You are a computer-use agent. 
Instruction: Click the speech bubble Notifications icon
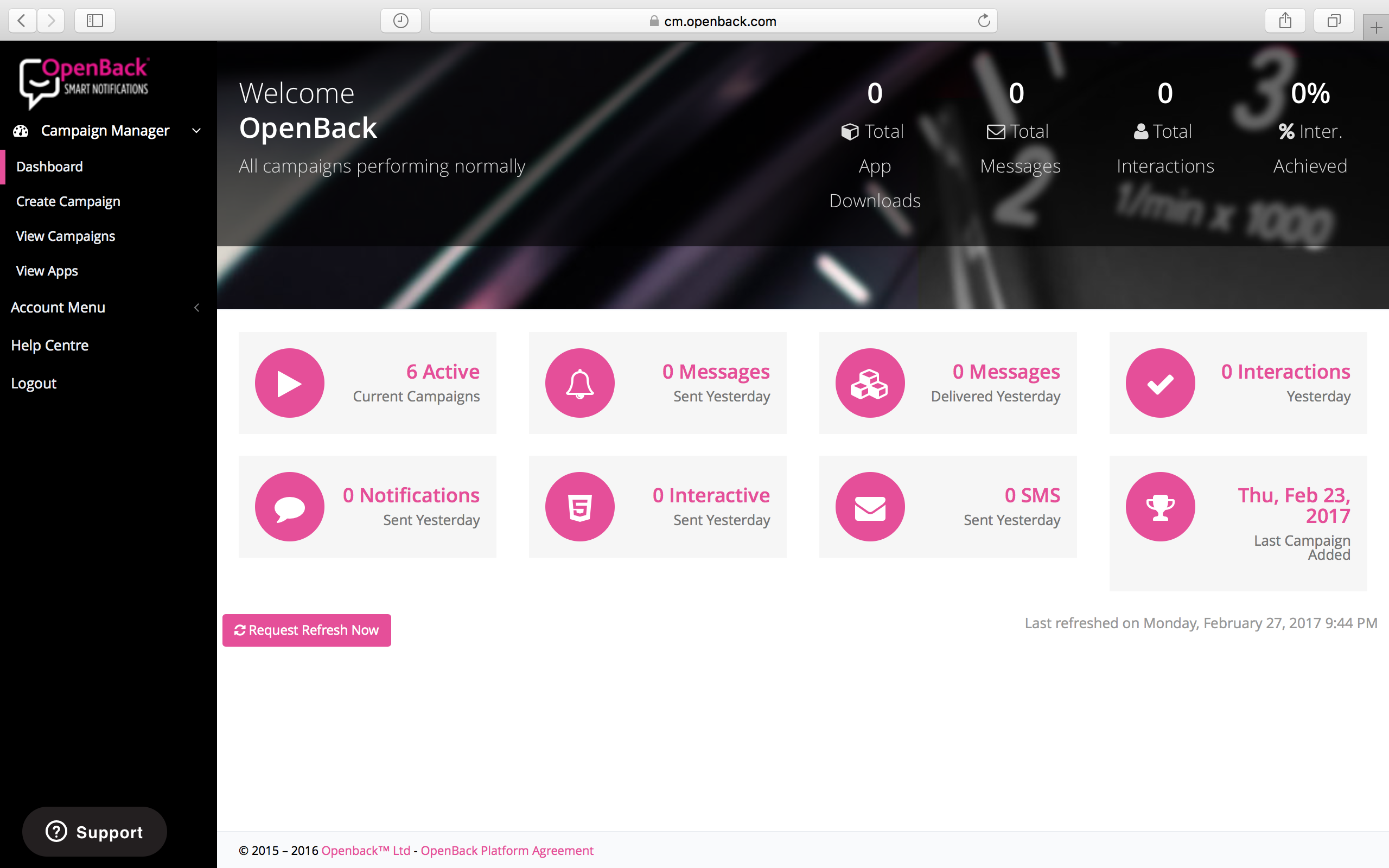[x=289, y=506]
